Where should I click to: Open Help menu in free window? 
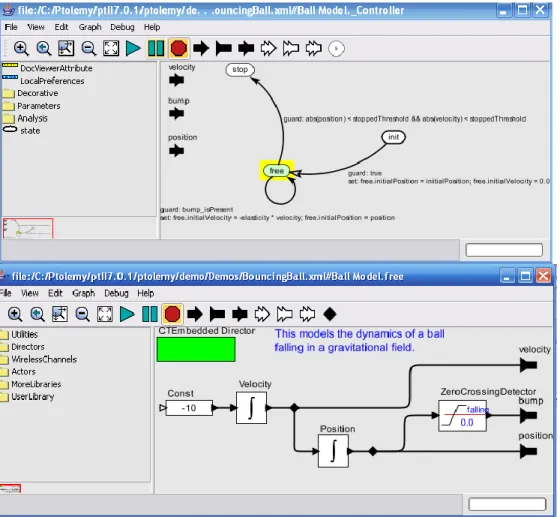[x=146, y=293]
